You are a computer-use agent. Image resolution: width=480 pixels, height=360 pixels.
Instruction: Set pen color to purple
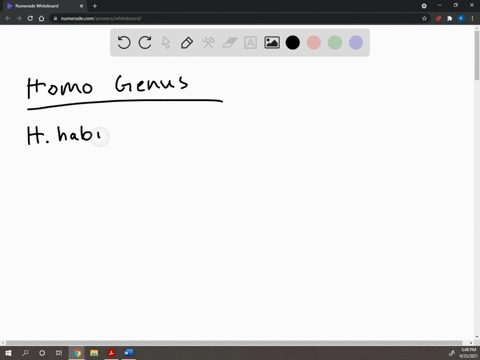tap(356, 43)
